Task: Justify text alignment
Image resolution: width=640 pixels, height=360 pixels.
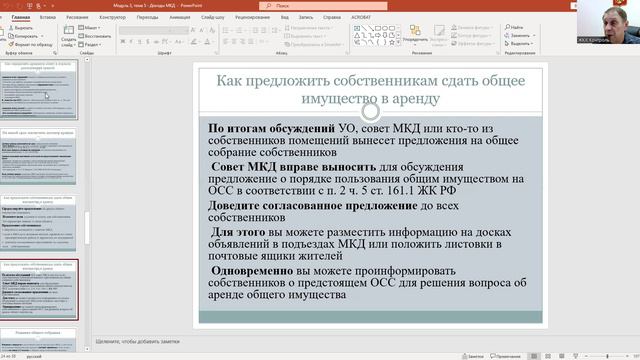Action: click(251, 42)
